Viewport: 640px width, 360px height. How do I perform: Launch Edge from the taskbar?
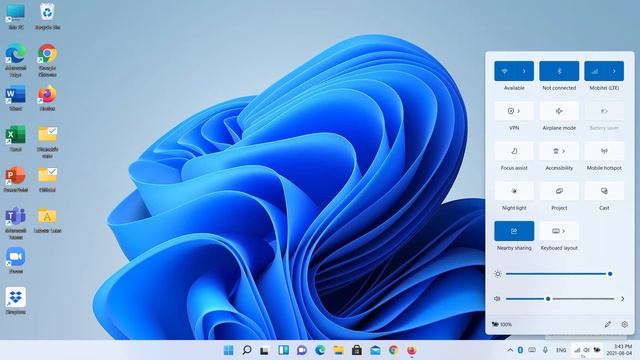point(320,350)
